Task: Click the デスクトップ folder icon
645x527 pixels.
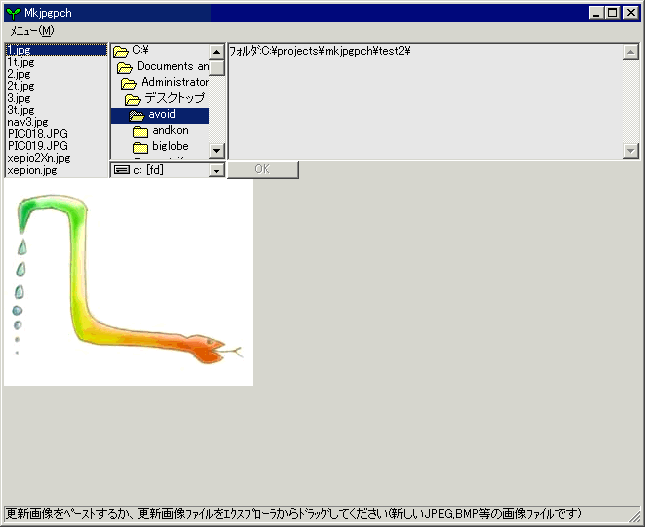Action: pyautogui.click(x=133, y=99)
